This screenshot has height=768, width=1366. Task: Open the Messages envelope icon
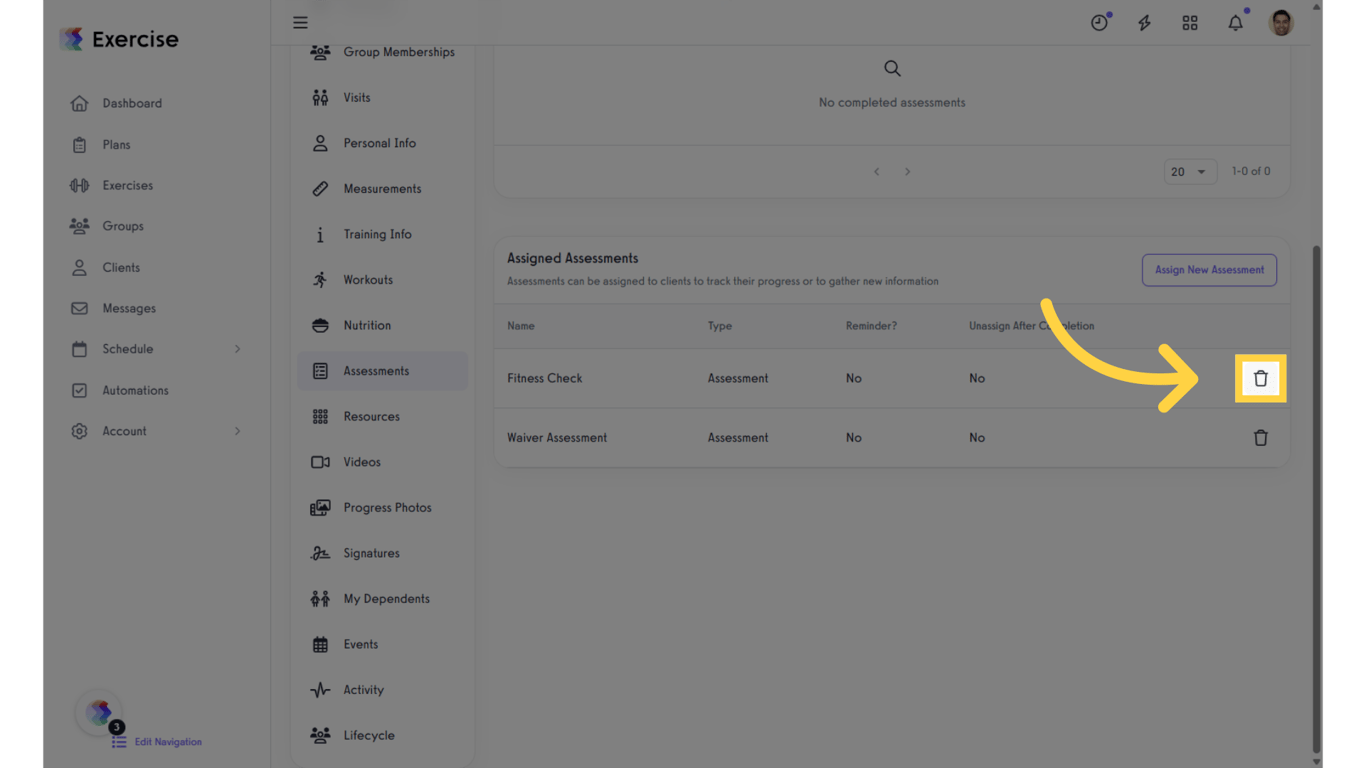point(79,308)
